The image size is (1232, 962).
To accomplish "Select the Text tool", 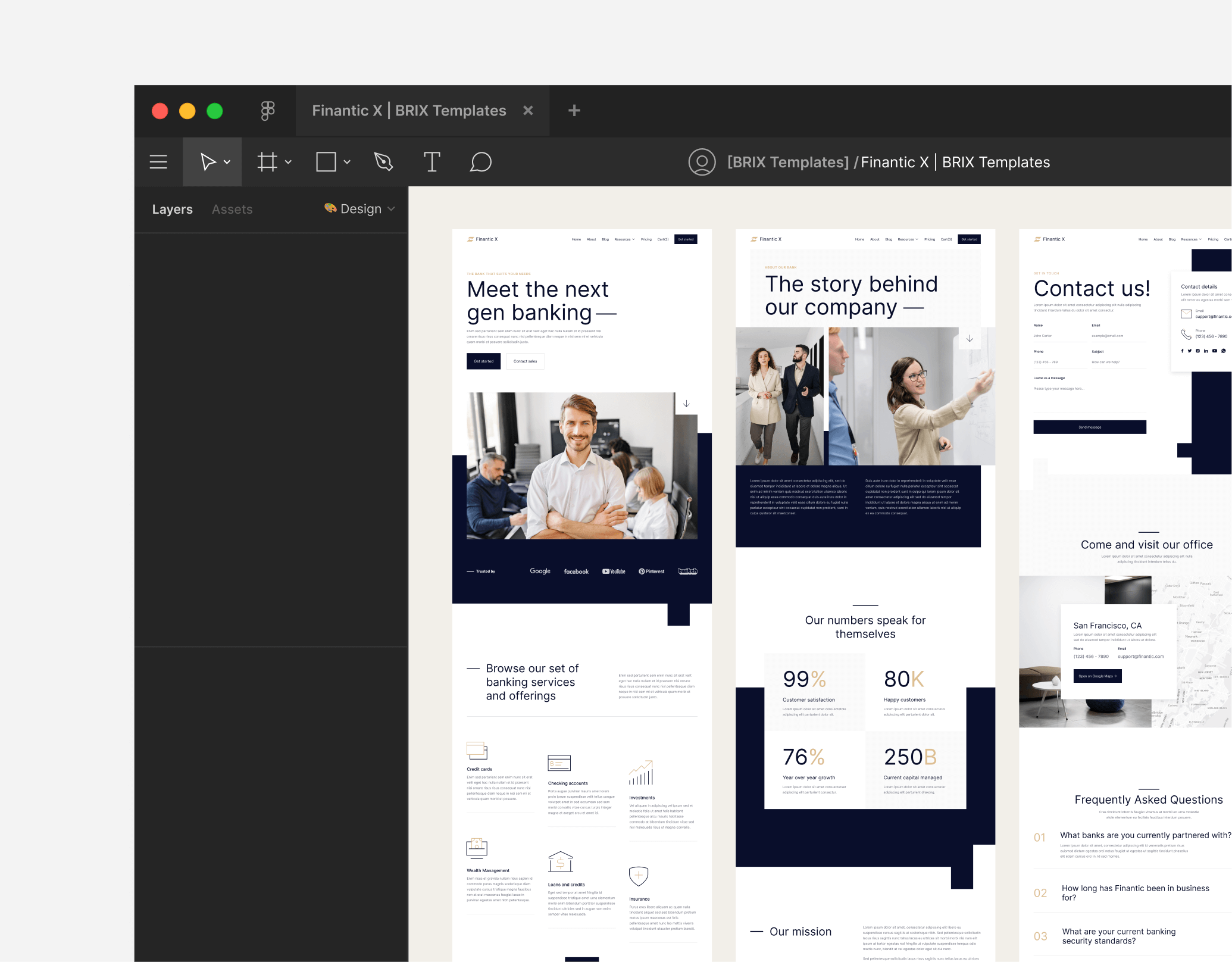I will [432, 161].
